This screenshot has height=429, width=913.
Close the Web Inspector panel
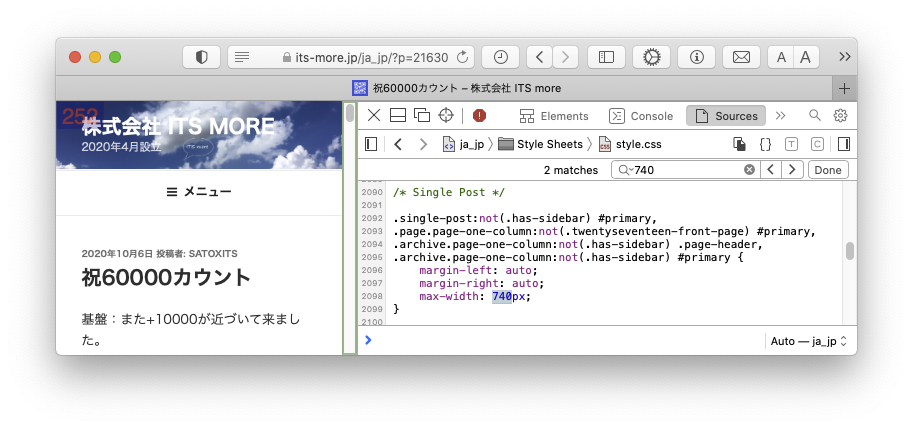point(374,116)
